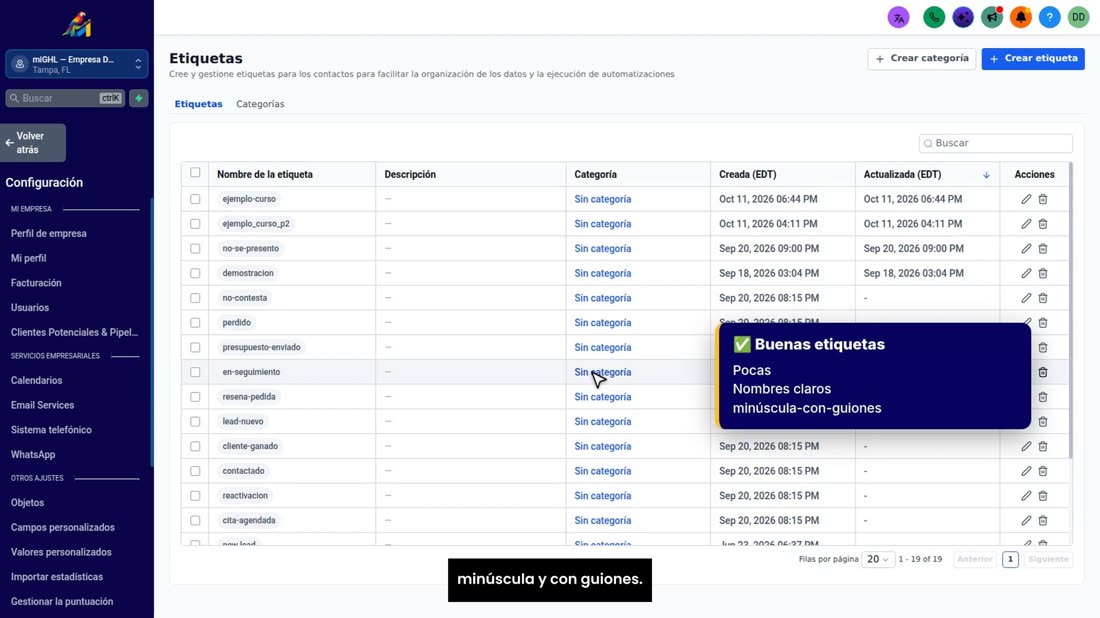Click the Volver atrás button
The width and height of the screenshot is (1100, 618).
[33, 143]
